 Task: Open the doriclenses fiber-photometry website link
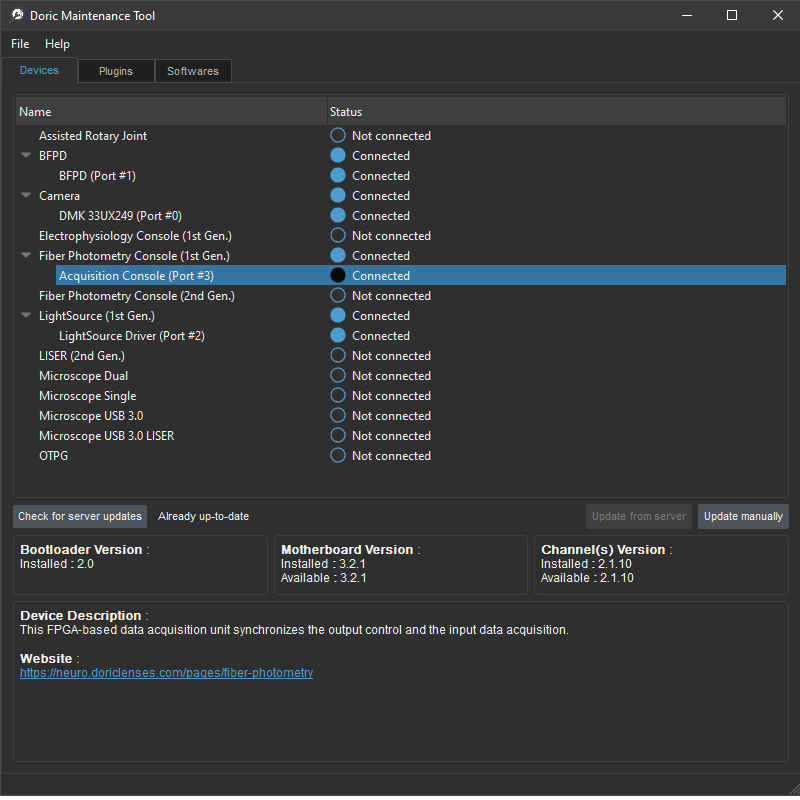pos(166,673)
